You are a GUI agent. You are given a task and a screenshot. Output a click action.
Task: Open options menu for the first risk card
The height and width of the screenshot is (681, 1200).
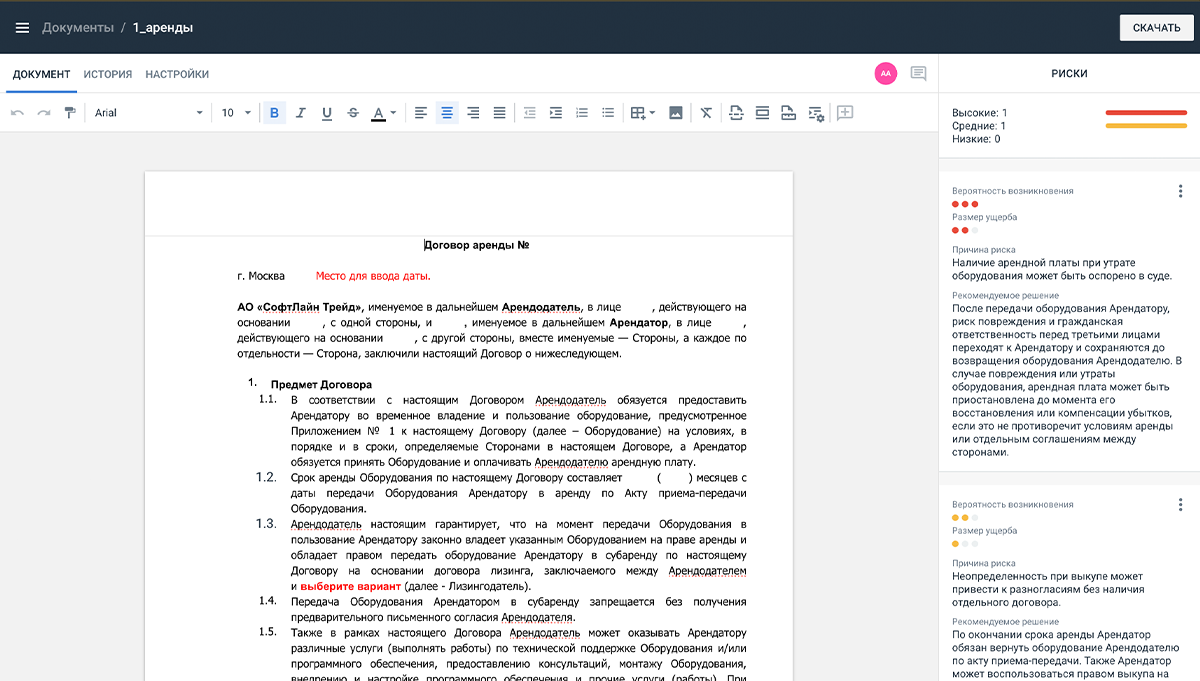1180,191
